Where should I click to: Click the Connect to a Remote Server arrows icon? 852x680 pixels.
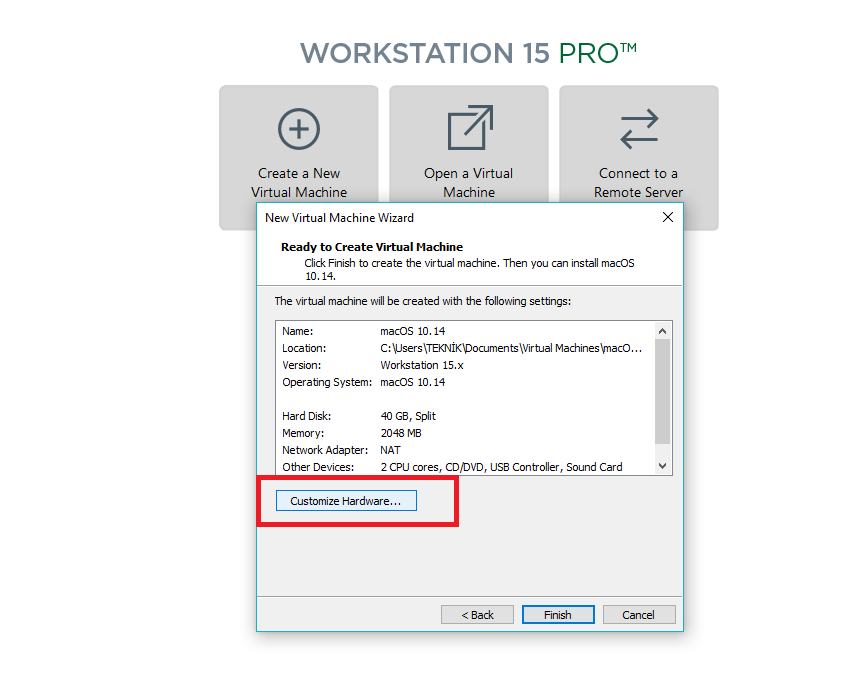point(639,129)
